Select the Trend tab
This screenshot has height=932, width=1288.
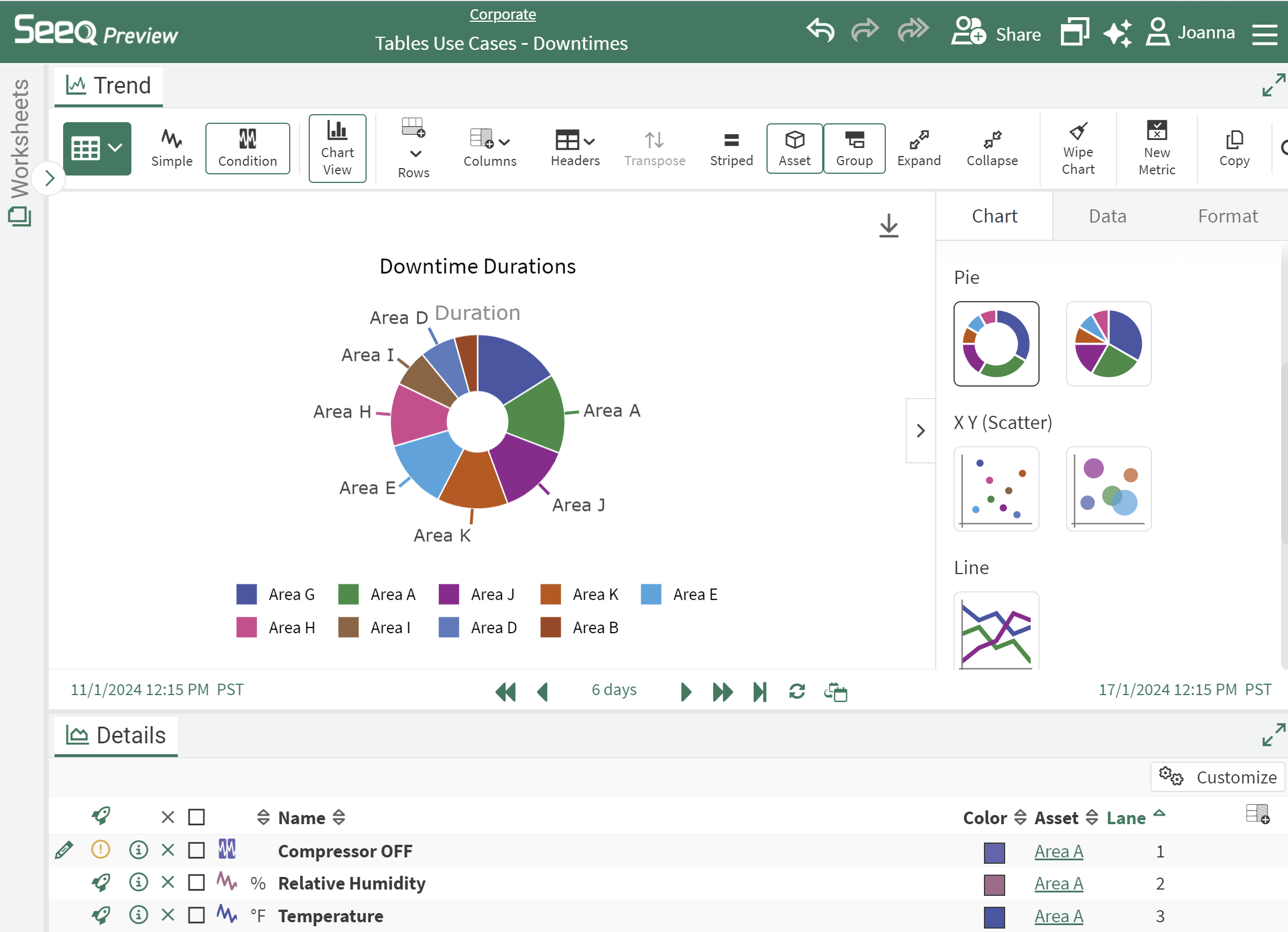[x=108, y=85]
